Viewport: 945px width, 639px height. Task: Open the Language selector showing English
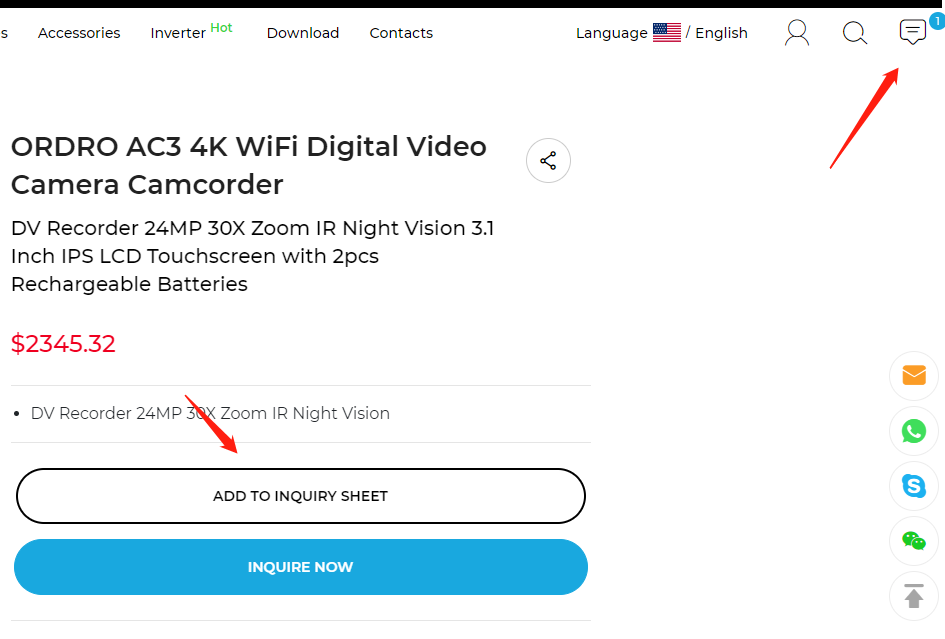[611, 32]
